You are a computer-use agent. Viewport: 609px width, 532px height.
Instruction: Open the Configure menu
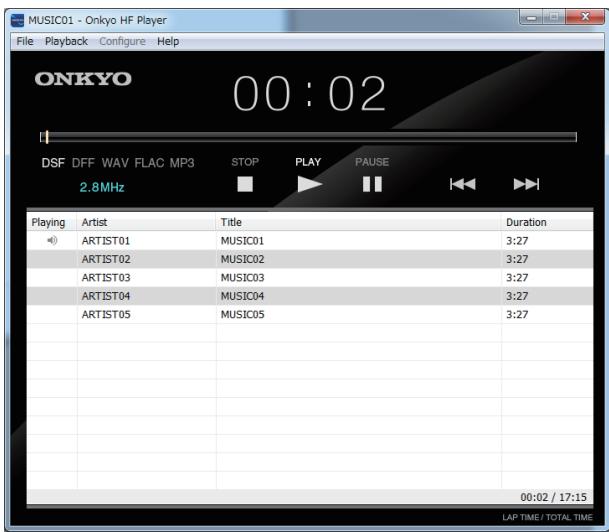tap(122, 41)
